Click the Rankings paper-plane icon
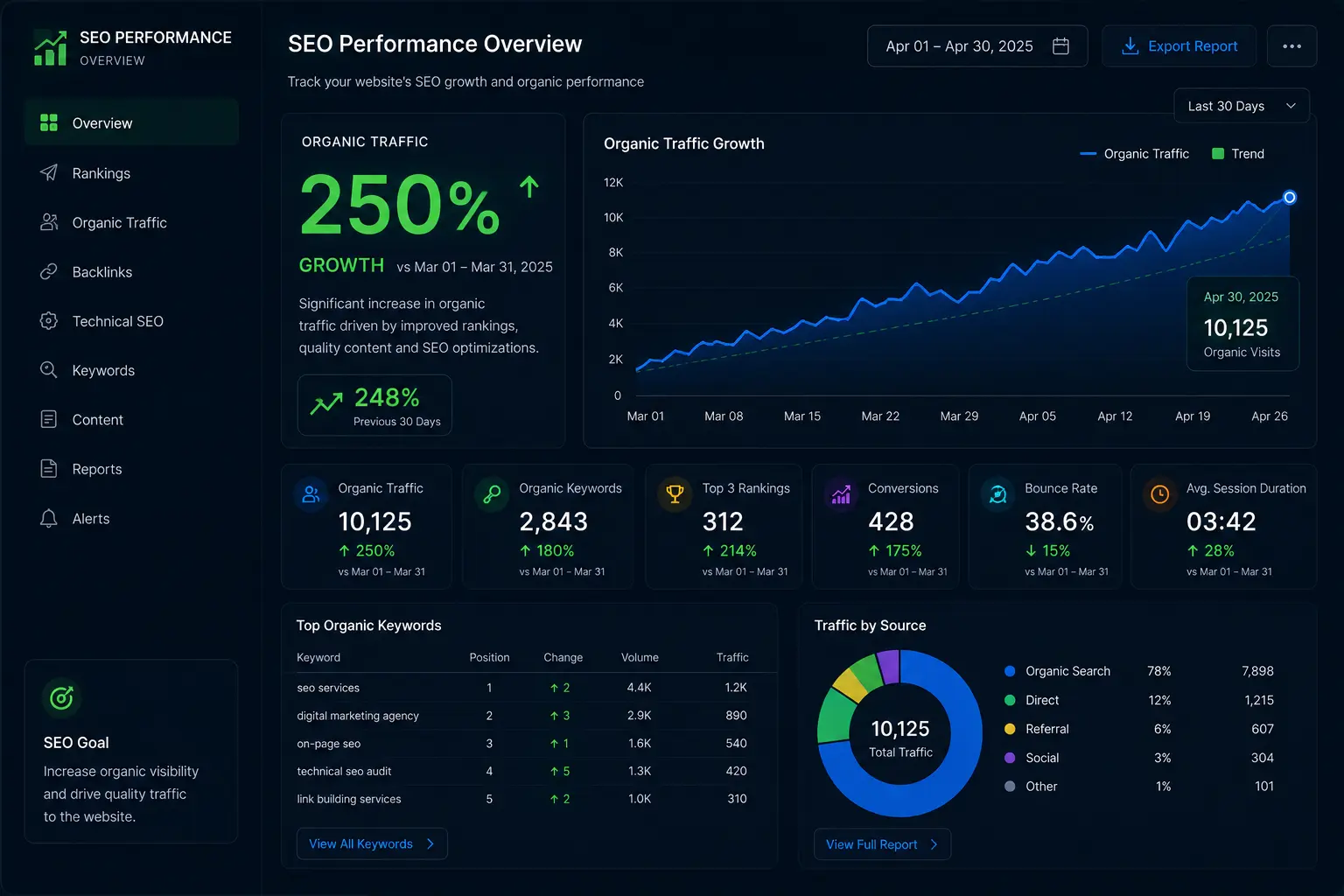 coord(49,172)
